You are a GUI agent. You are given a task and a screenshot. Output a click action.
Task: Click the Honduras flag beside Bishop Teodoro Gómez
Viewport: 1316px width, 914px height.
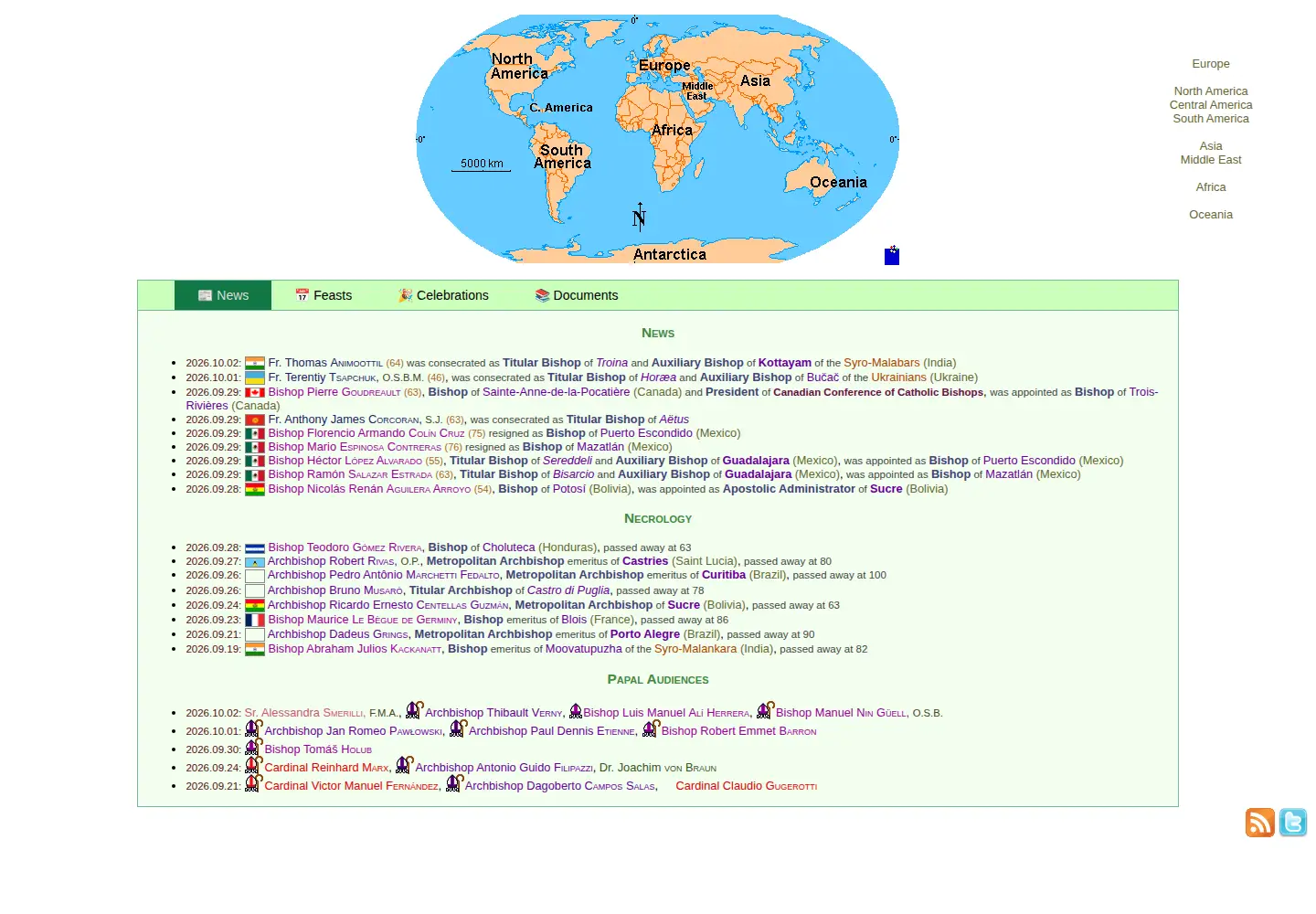(255, 547)
